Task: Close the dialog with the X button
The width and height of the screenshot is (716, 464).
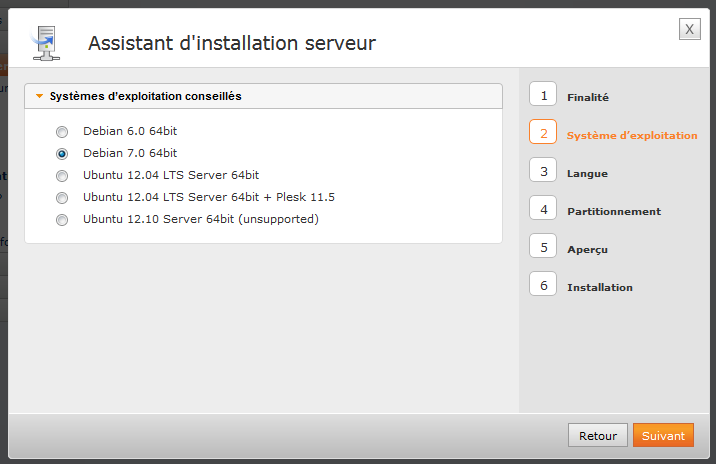Action: [689, 29]
